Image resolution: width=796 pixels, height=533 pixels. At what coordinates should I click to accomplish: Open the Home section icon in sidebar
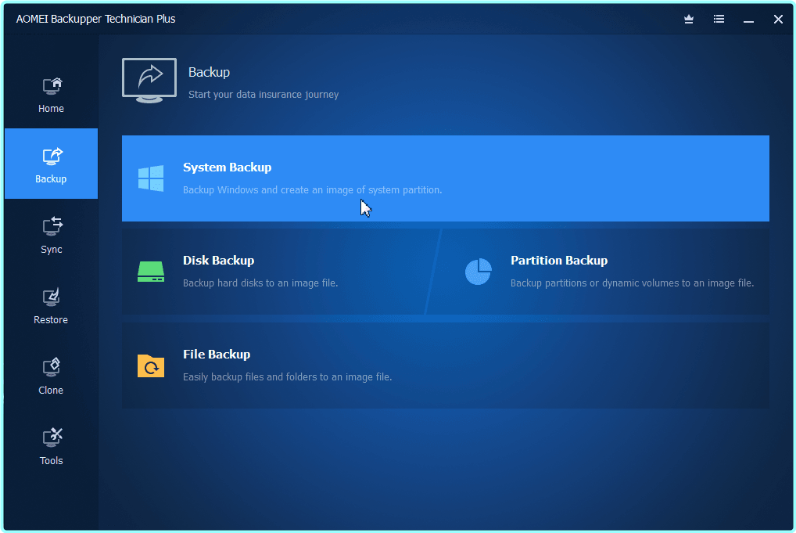click(52, 86)
